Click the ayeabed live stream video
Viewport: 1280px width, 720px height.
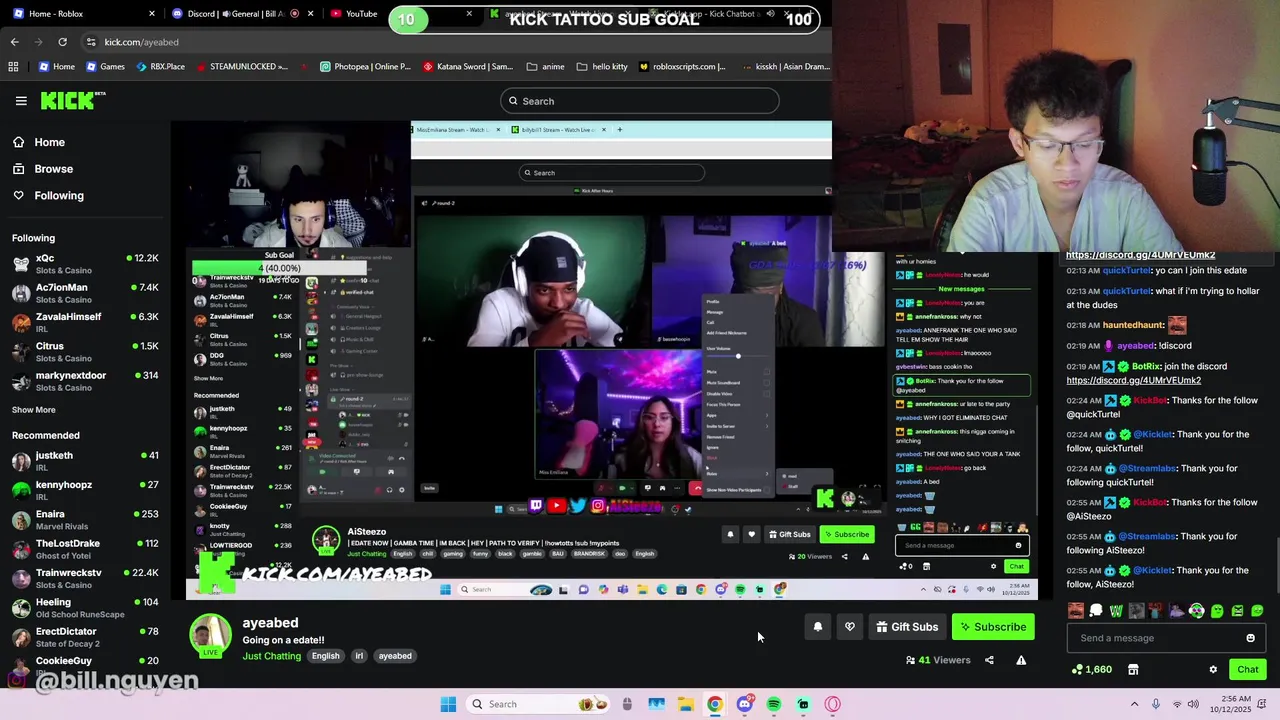[611, 360]
